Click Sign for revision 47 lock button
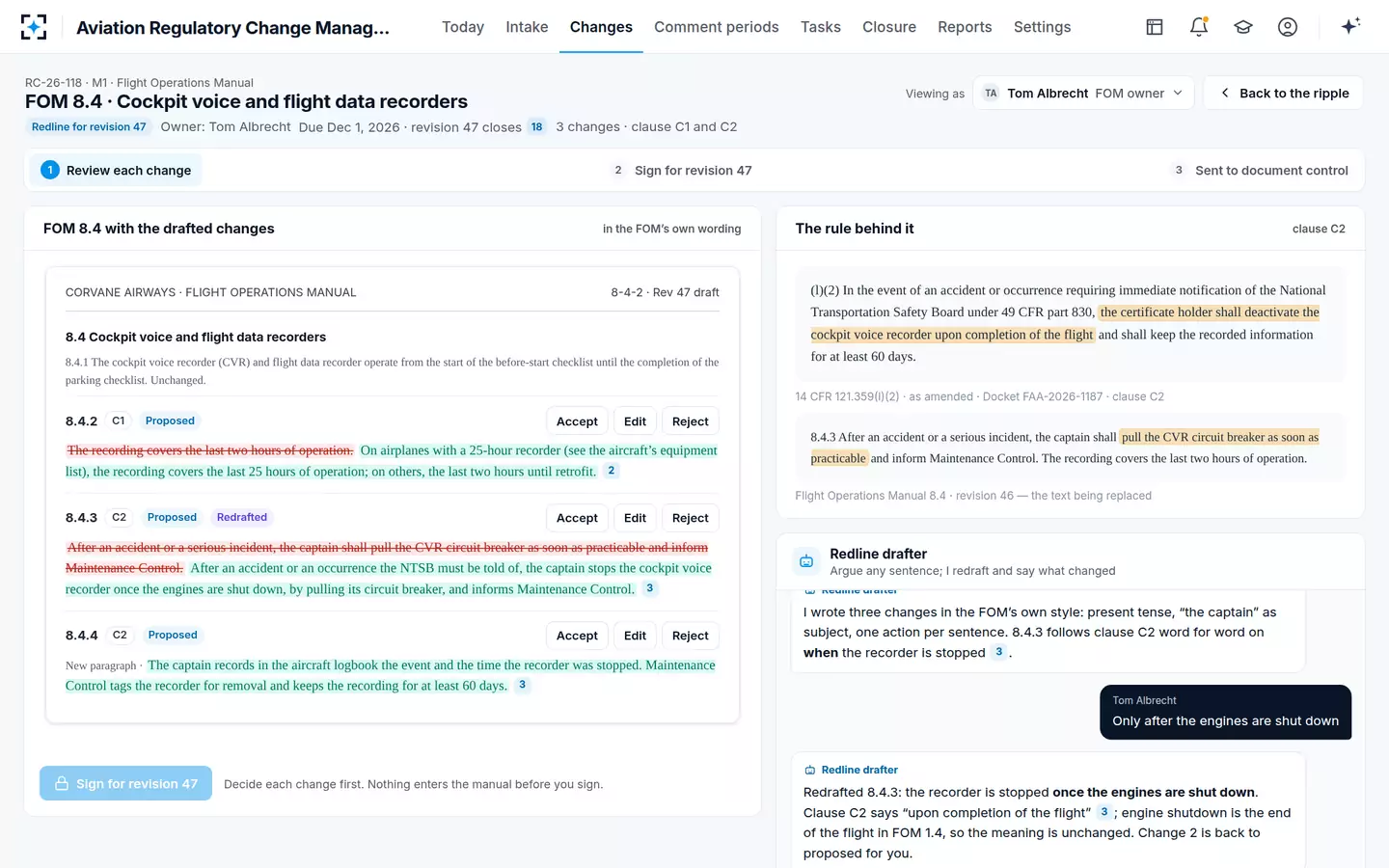Viewport: 1389px width, 868px height. pos(125,783)
